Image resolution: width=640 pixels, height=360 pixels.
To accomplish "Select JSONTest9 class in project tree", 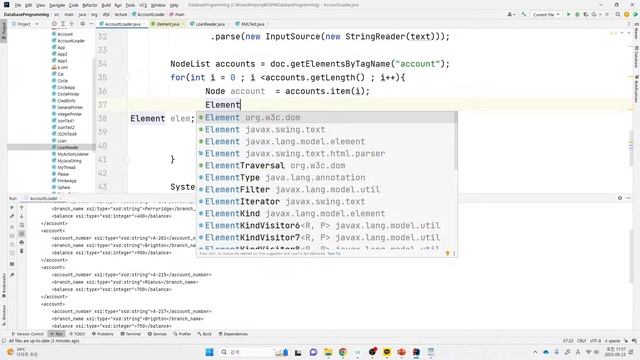I will (64, 134).
